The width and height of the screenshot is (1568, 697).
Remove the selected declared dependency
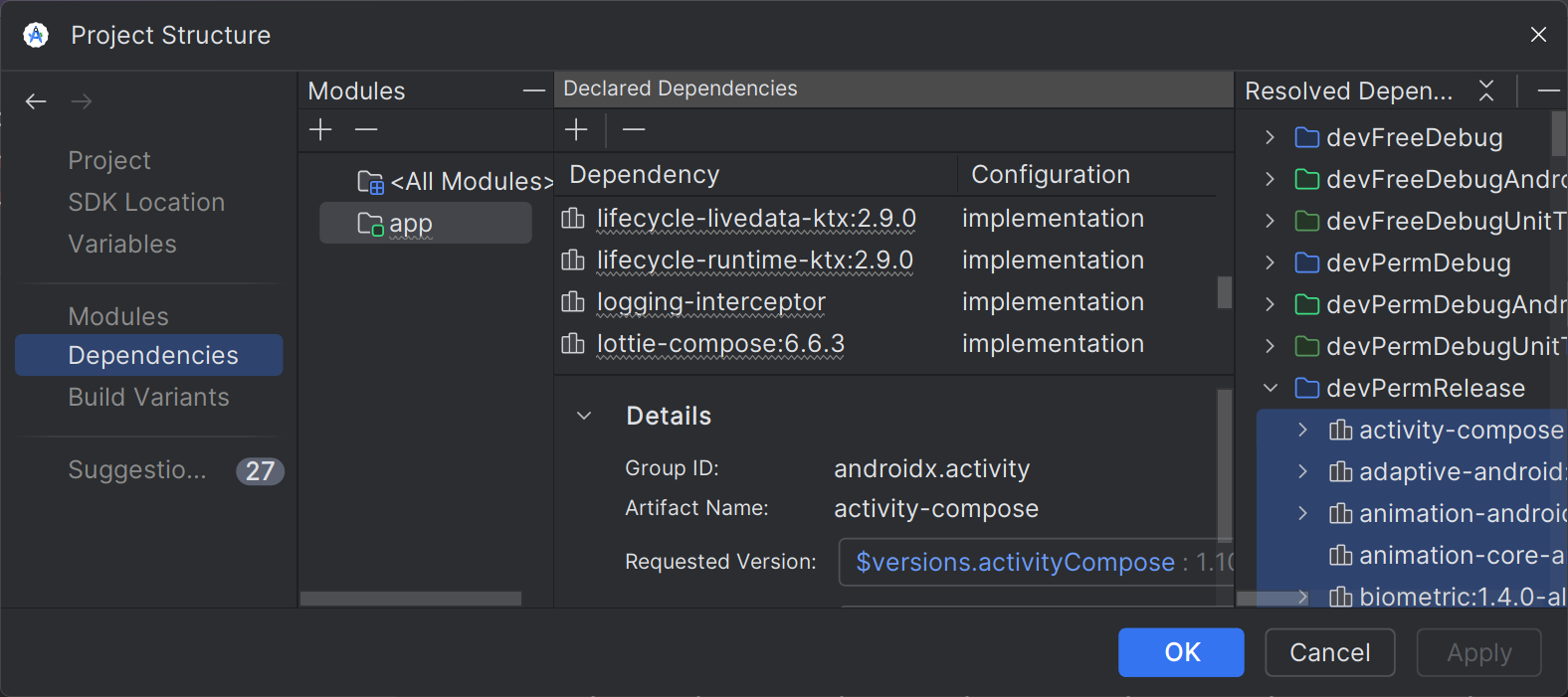(634, 129)
